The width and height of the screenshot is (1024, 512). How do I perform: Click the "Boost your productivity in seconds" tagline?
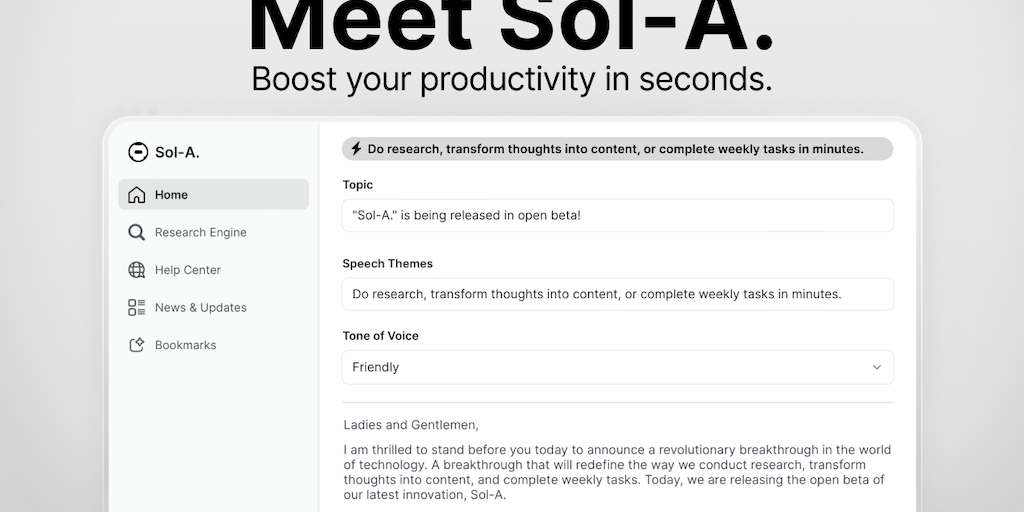pos(511,78)
